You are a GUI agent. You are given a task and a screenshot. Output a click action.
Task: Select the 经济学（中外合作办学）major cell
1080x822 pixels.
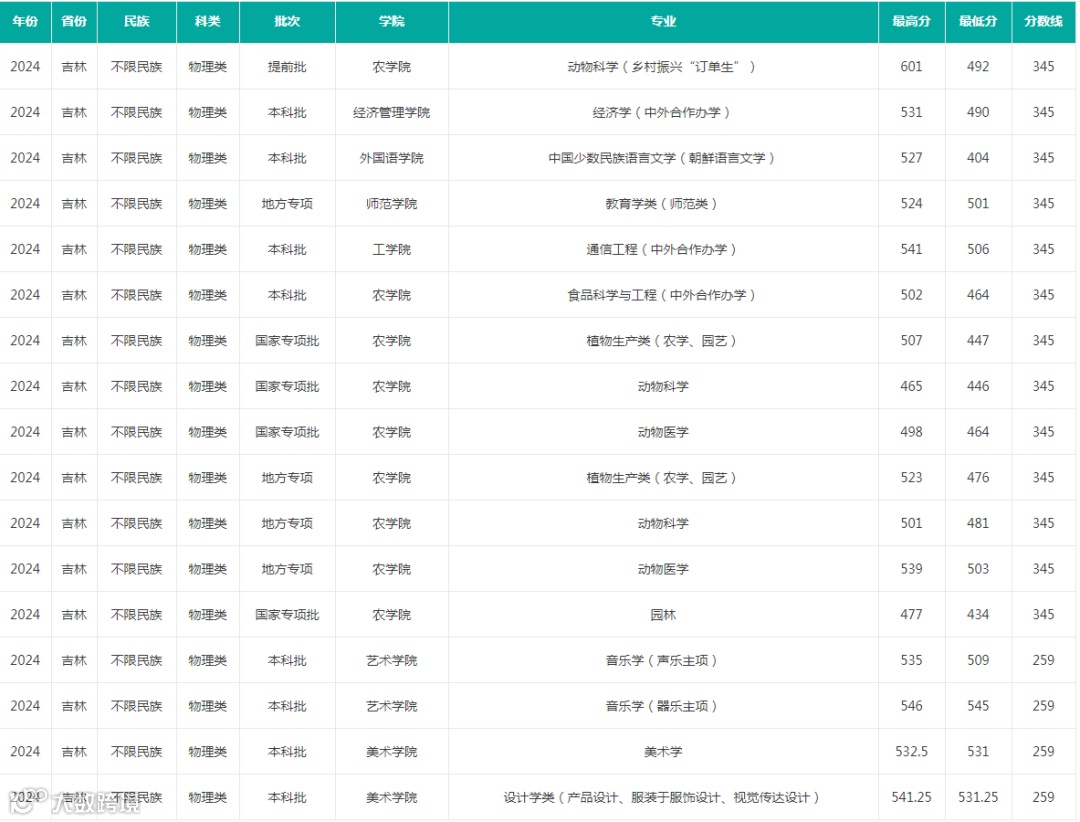point(663,112)
